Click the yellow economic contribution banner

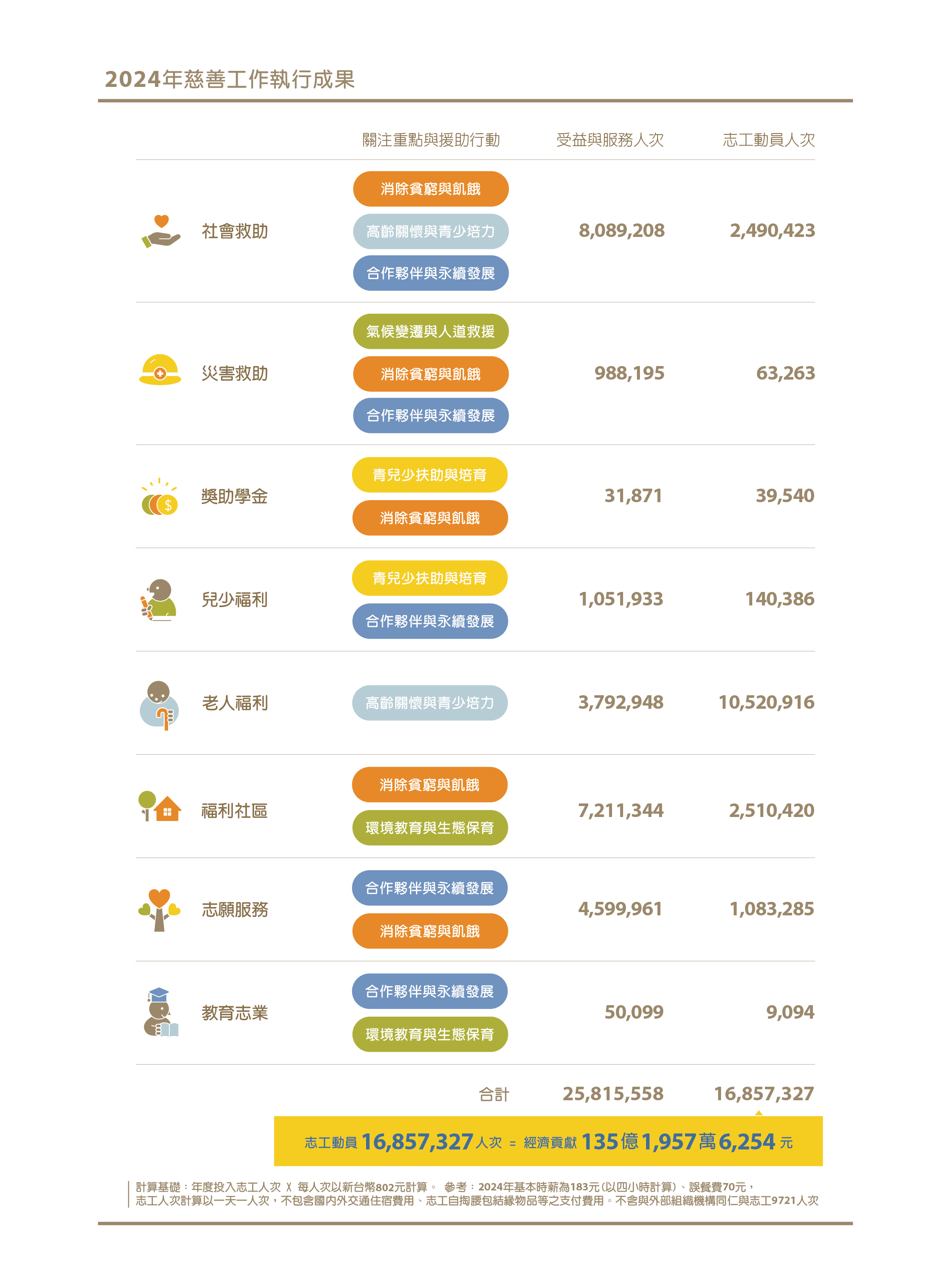[548, 1141]
